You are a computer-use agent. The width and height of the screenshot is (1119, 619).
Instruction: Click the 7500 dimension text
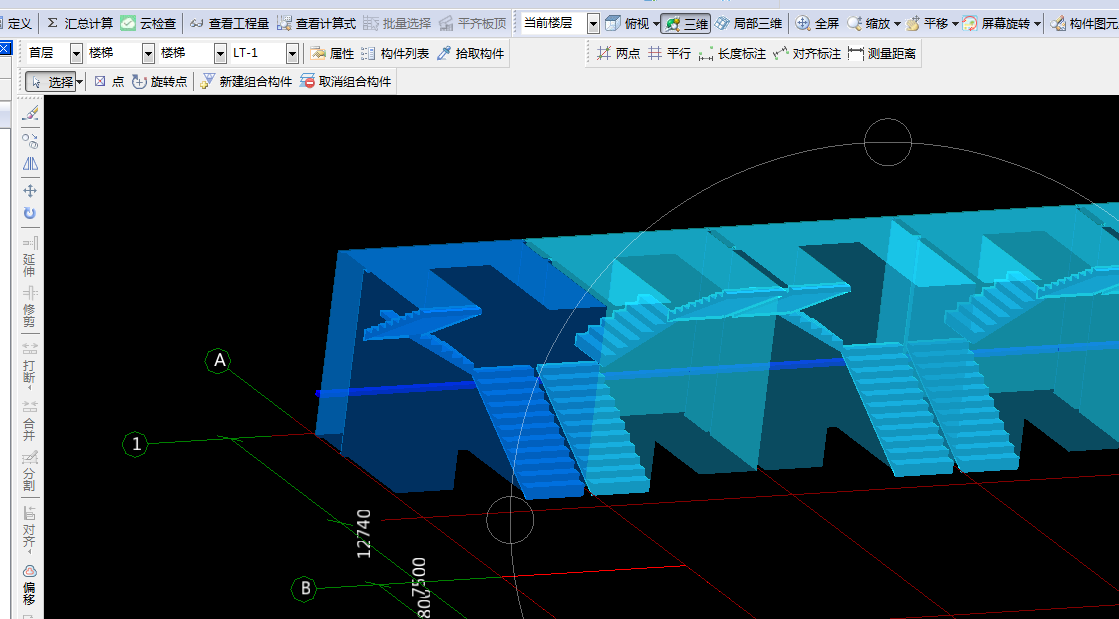[x=419, y=577]
